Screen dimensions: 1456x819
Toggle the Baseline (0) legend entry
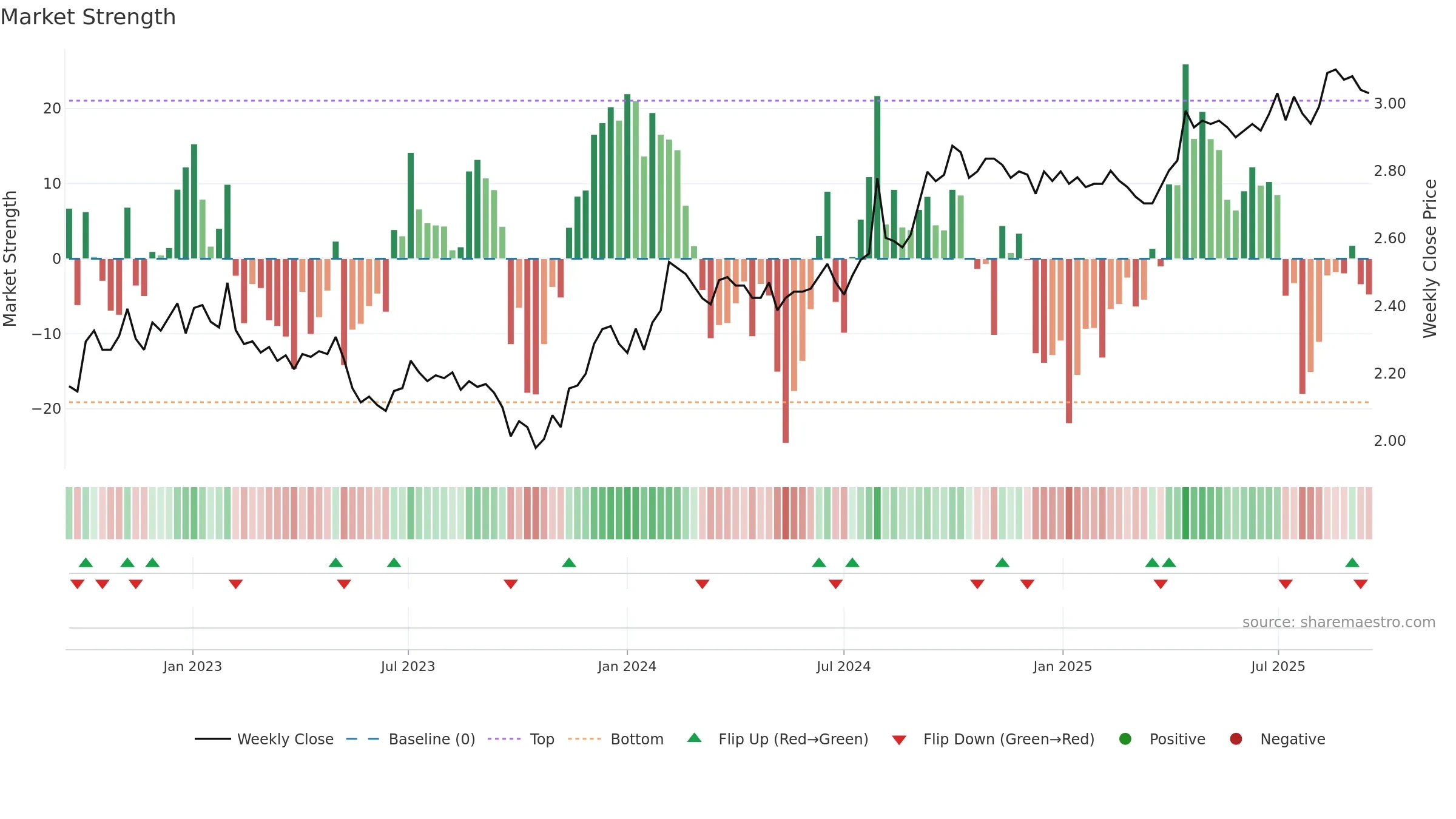[x=411, y=739]
